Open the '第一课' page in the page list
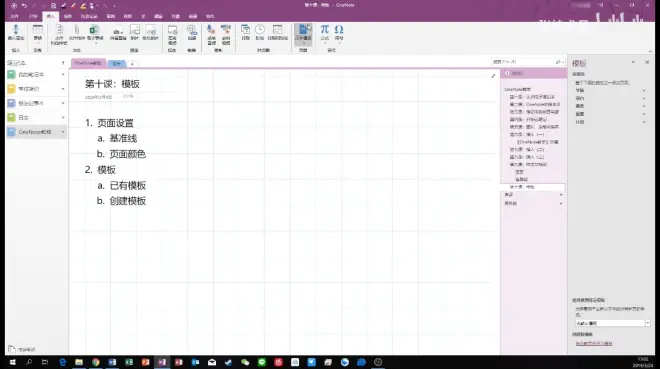The width and height of the screenshot is (660, 369). pos(532,97)
